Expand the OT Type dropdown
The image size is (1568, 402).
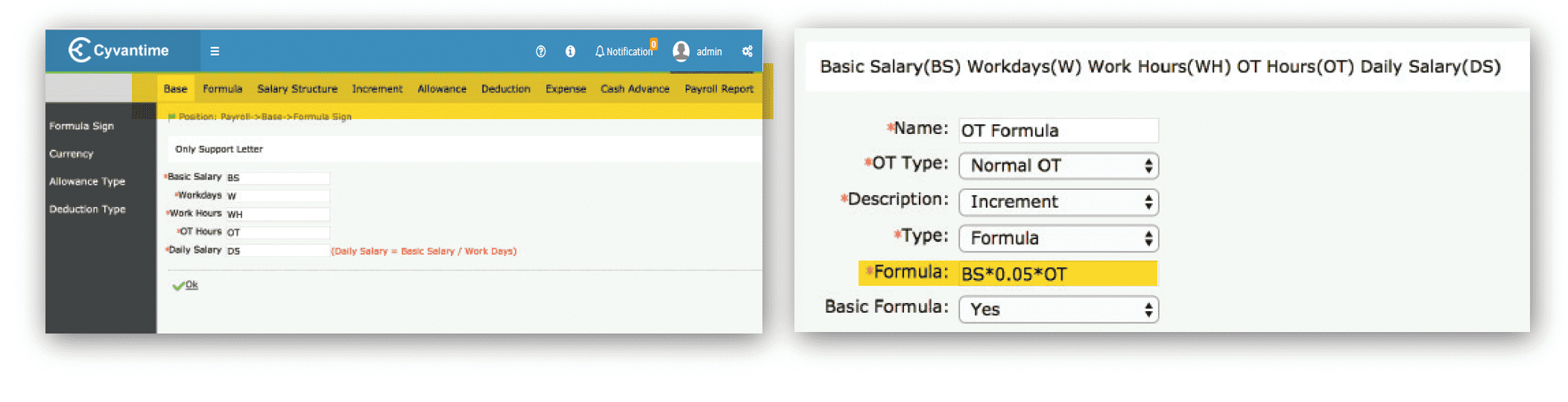click(1058, 166)
